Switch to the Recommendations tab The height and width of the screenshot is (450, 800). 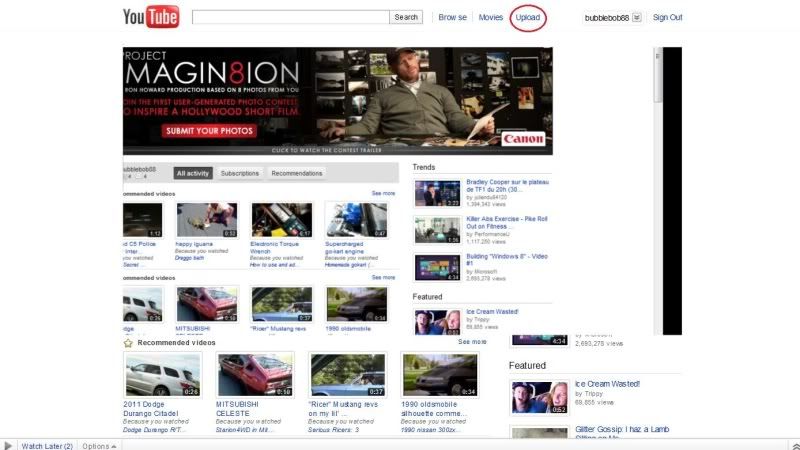(297, 173)
